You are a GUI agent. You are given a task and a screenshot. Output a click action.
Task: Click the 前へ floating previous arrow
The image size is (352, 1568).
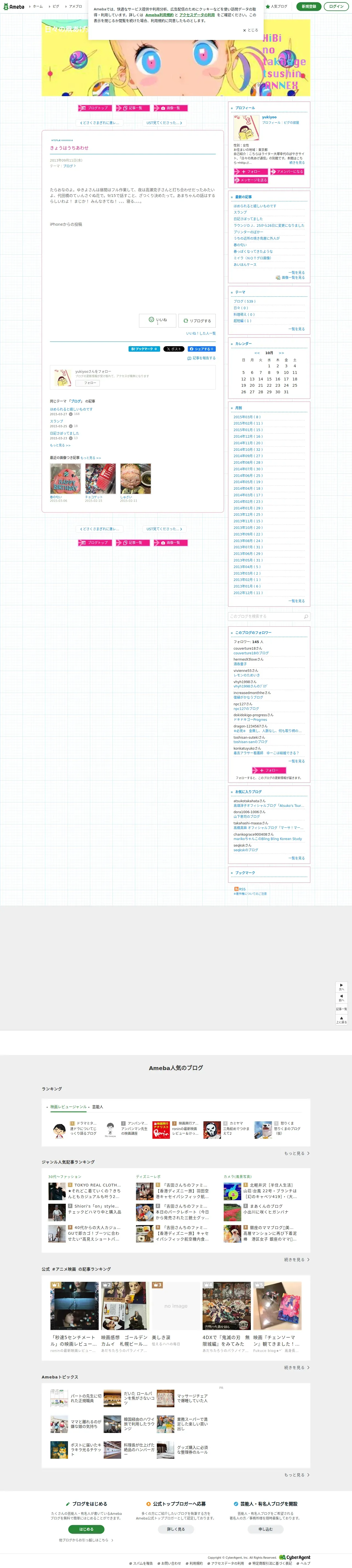(341, 998)
